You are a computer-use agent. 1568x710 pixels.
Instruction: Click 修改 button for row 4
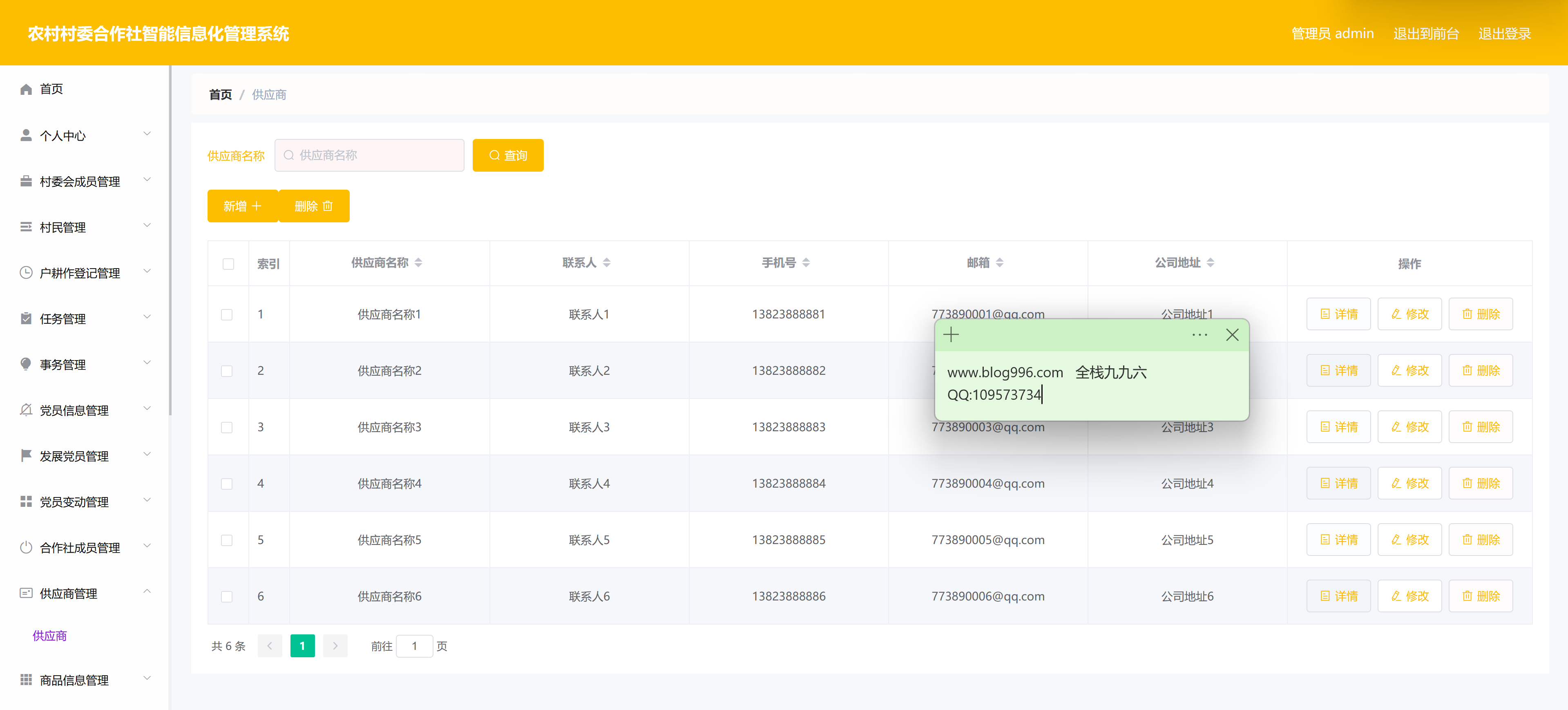(x=1409, y=484)
